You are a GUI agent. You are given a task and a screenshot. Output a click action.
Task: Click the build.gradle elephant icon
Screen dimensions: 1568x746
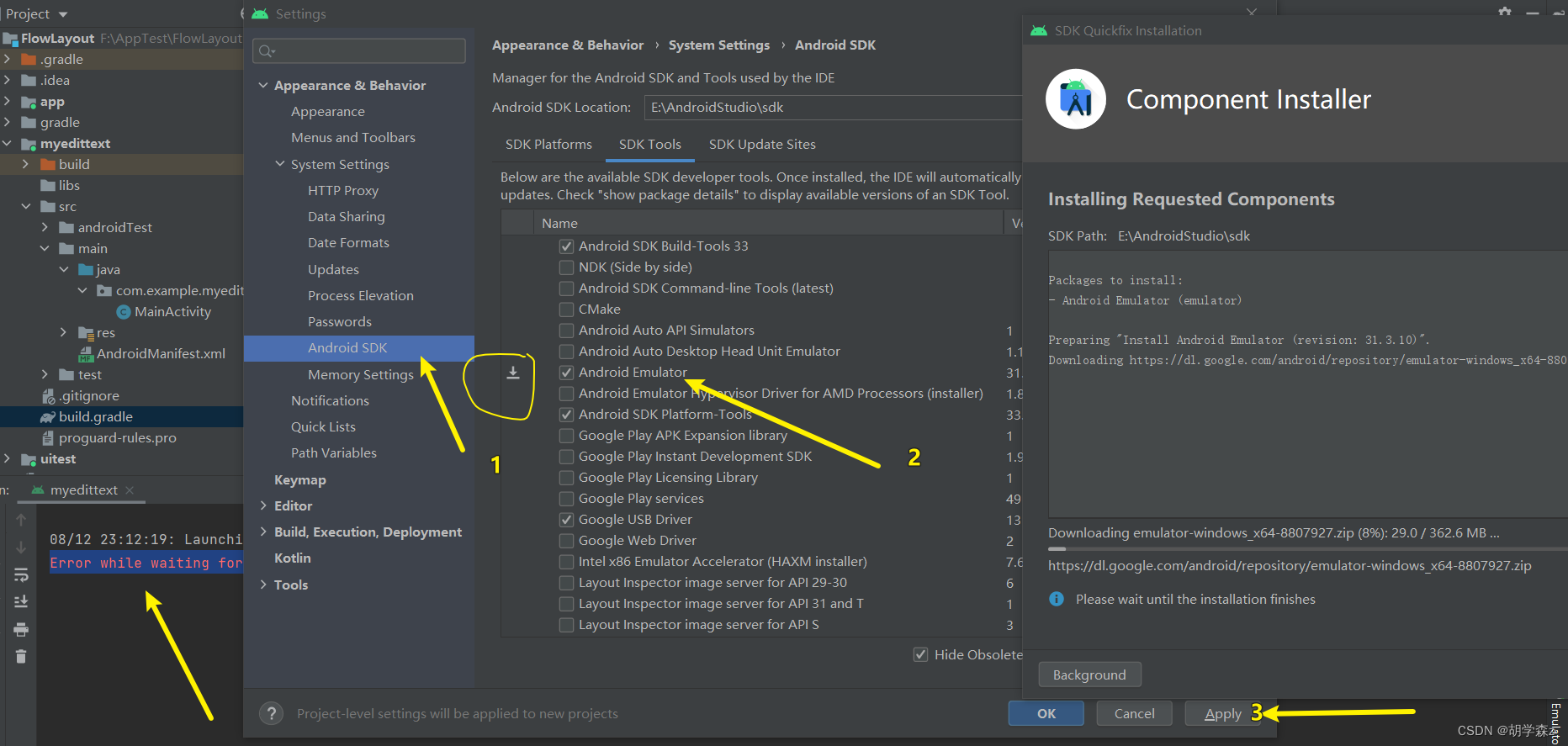click(48, 417)
